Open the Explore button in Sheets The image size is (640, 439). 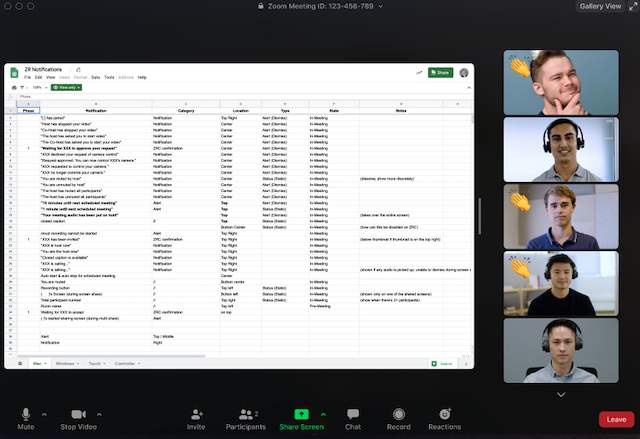442,364
